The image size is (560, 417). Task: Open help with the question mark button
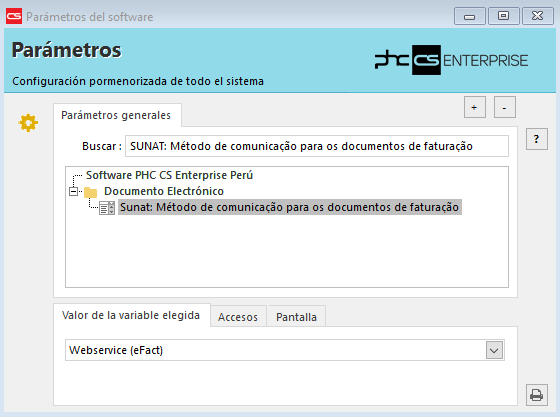point(536,139)
